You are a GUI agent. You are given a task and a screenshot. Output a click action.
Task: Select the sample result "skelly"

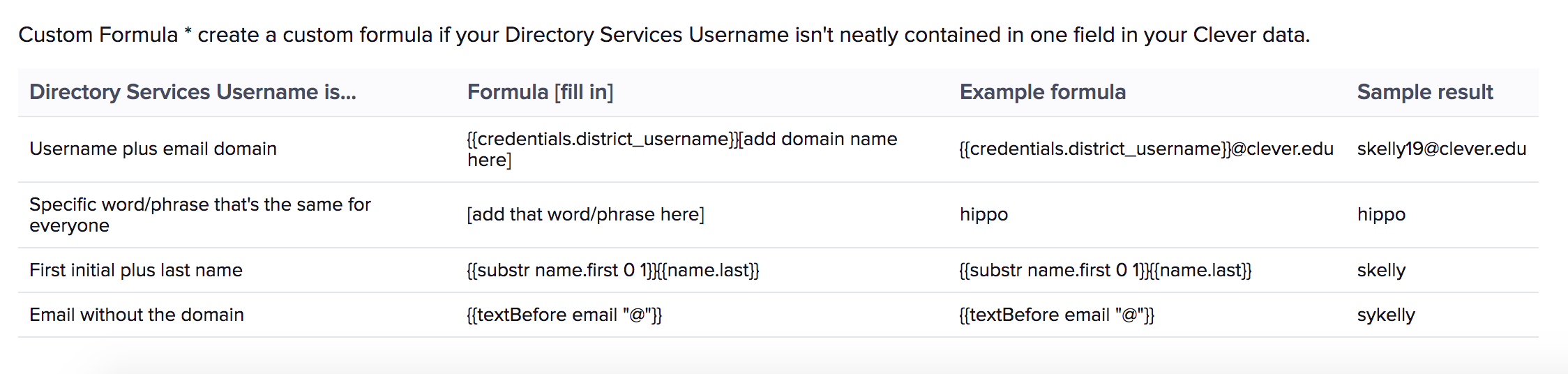coord(1381,270)
